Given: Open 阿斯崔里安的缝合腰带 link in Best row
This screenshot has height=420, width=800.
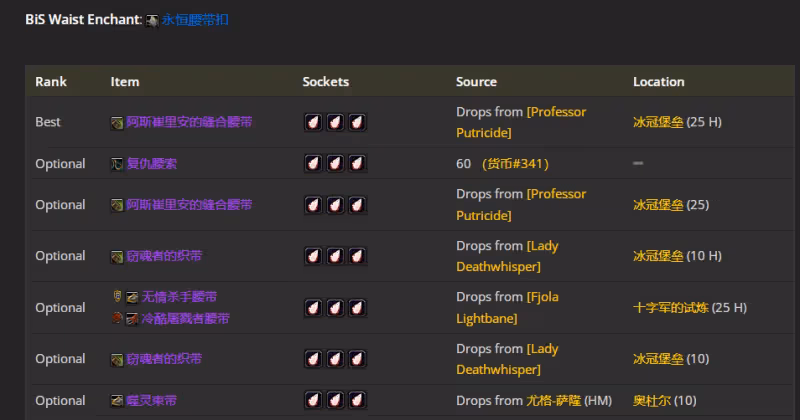Looking at the screenshot, I should click(x=189, y=122).
